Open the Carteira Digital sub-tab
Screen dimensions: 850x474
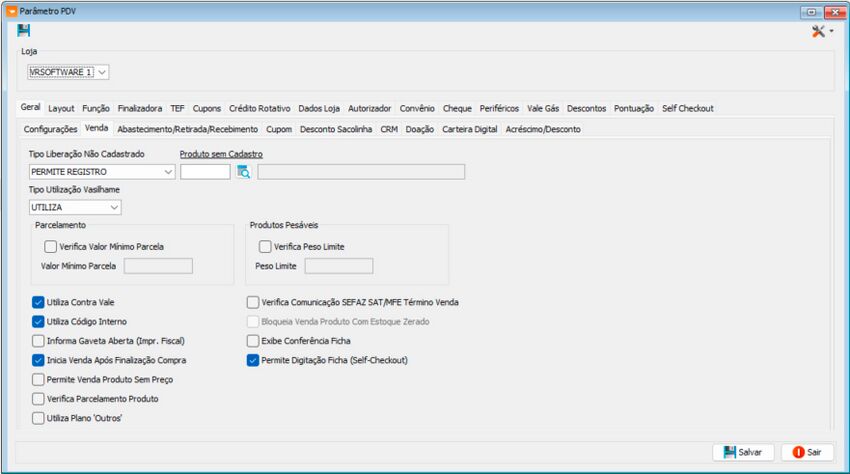[x=469, y=129]
